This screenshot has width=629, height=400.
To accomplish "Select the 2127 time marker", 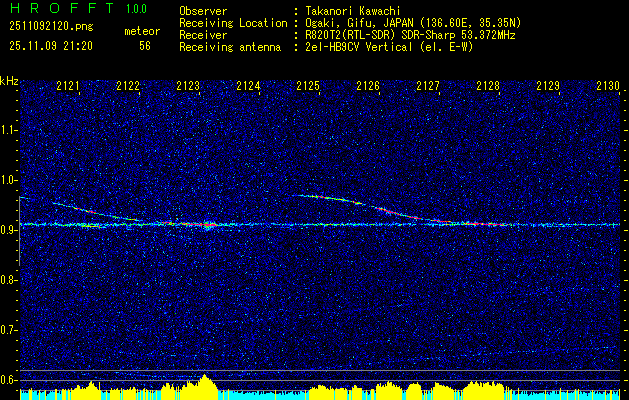I will pyautogui.click(x=428, y=87).
